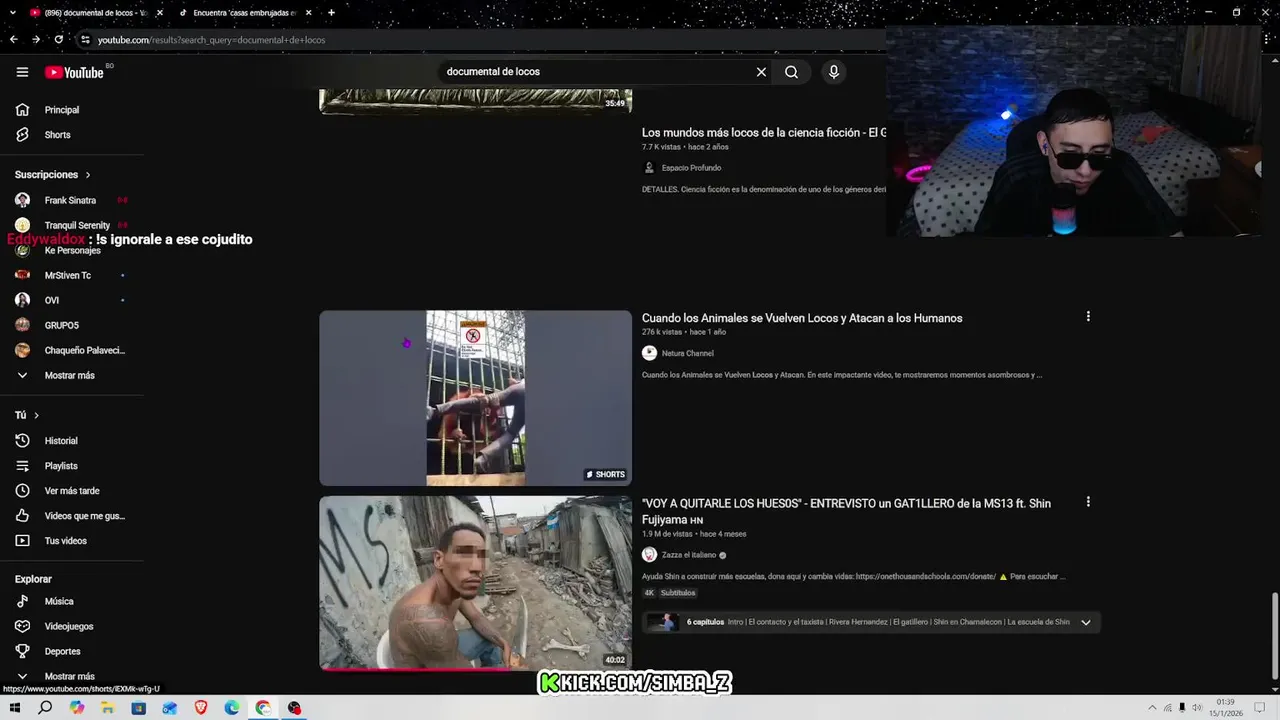Screen dimensions: 1280x720
Task: Click the 4K badge on MS13 video
Action: (x=649, y=593)
